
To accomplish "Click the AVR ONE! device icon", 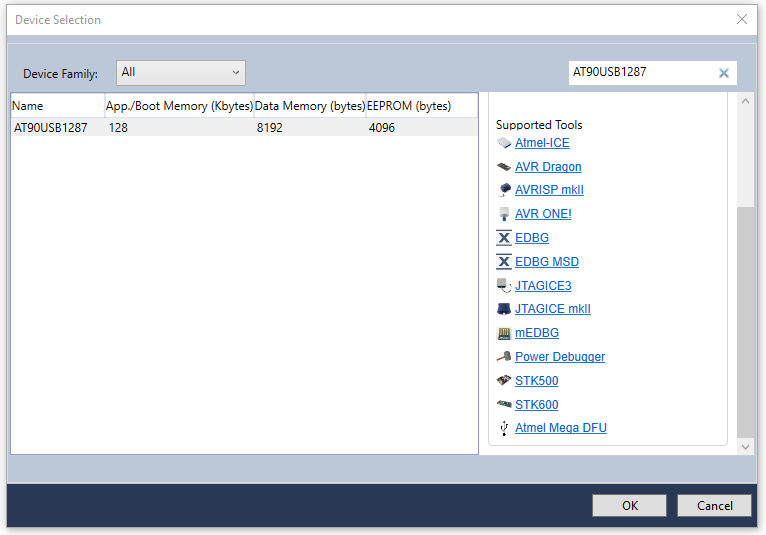I will 504,214.
